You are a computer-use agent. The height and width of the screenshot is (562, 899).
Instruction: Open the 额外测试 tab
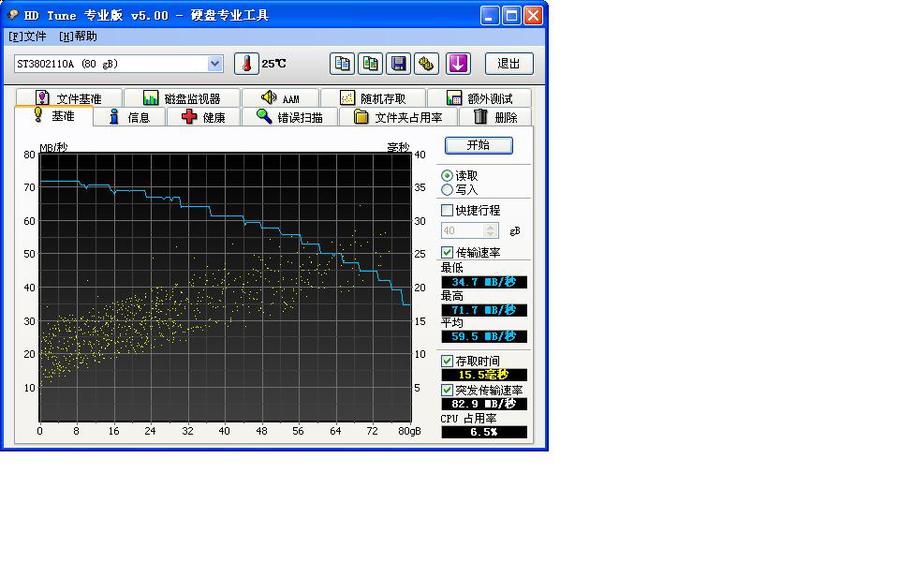(479, 98)
